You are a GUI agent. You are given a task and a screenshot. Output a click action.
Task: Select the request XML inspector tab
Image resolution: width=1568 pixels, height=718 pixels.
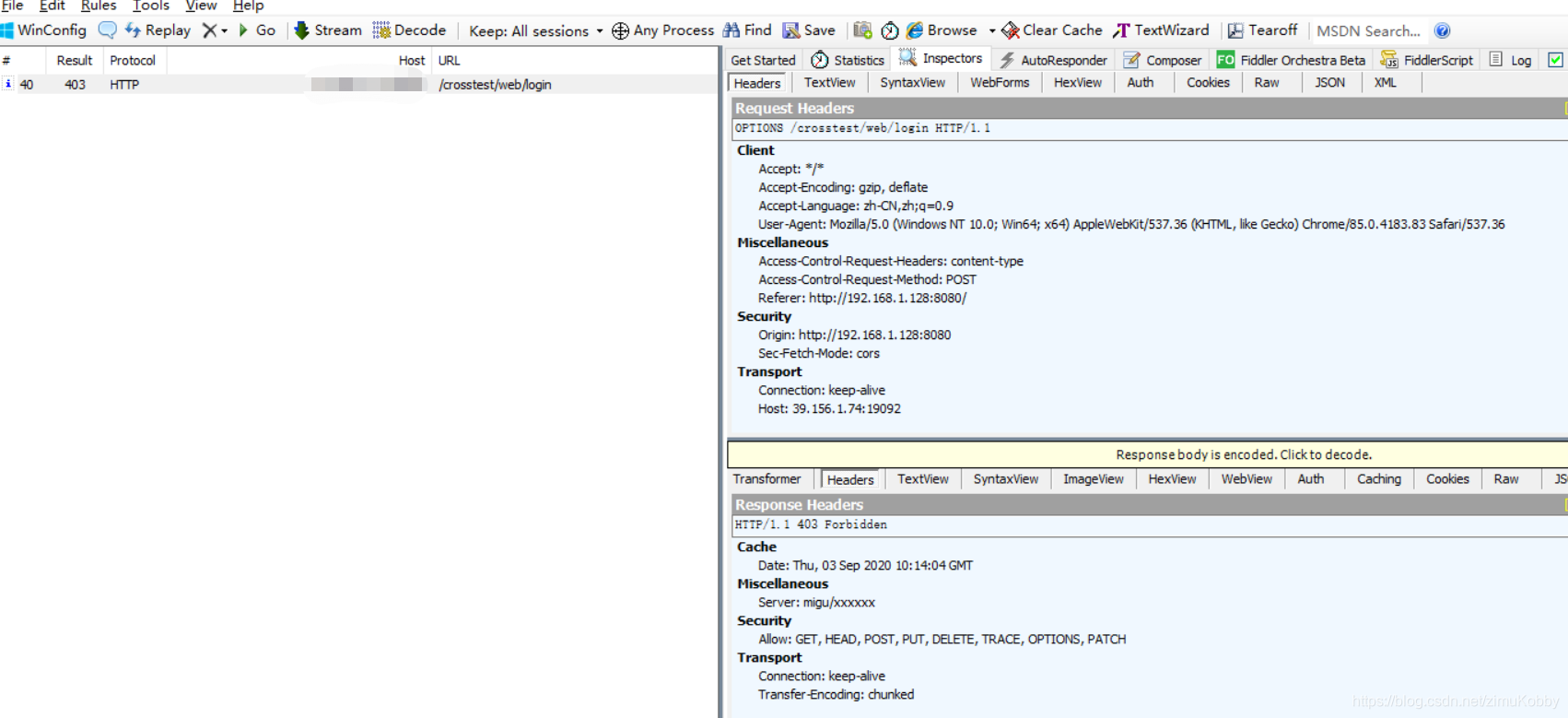(1385, 83)
